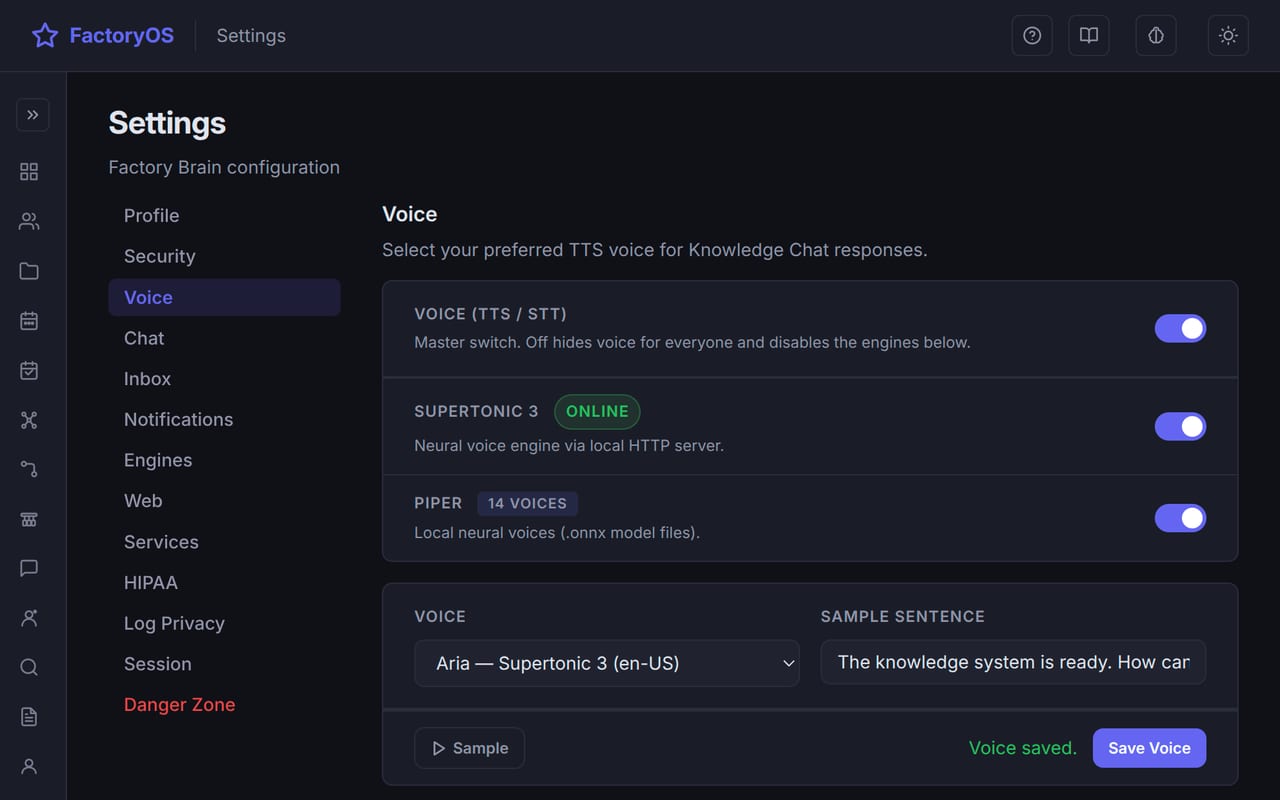Switch theme with the sun icon

pos(1228,36)
